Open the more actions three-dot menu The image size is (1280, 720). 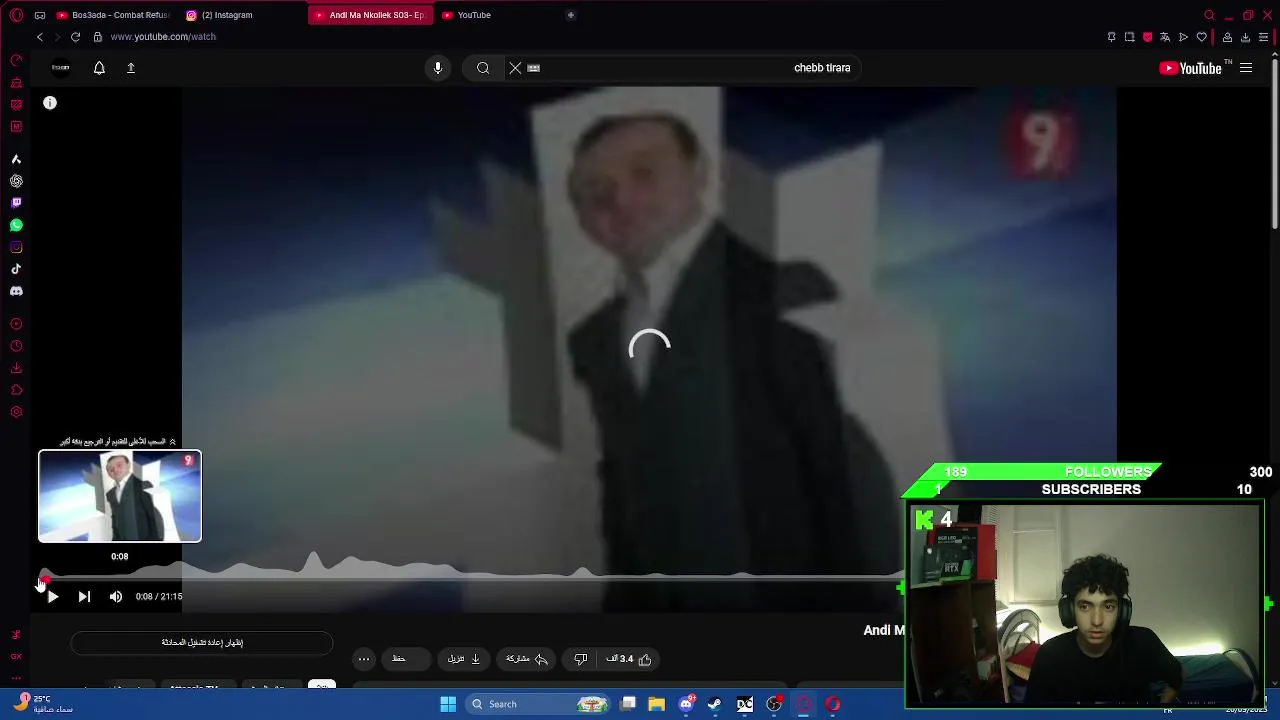[x=364, y=659]
